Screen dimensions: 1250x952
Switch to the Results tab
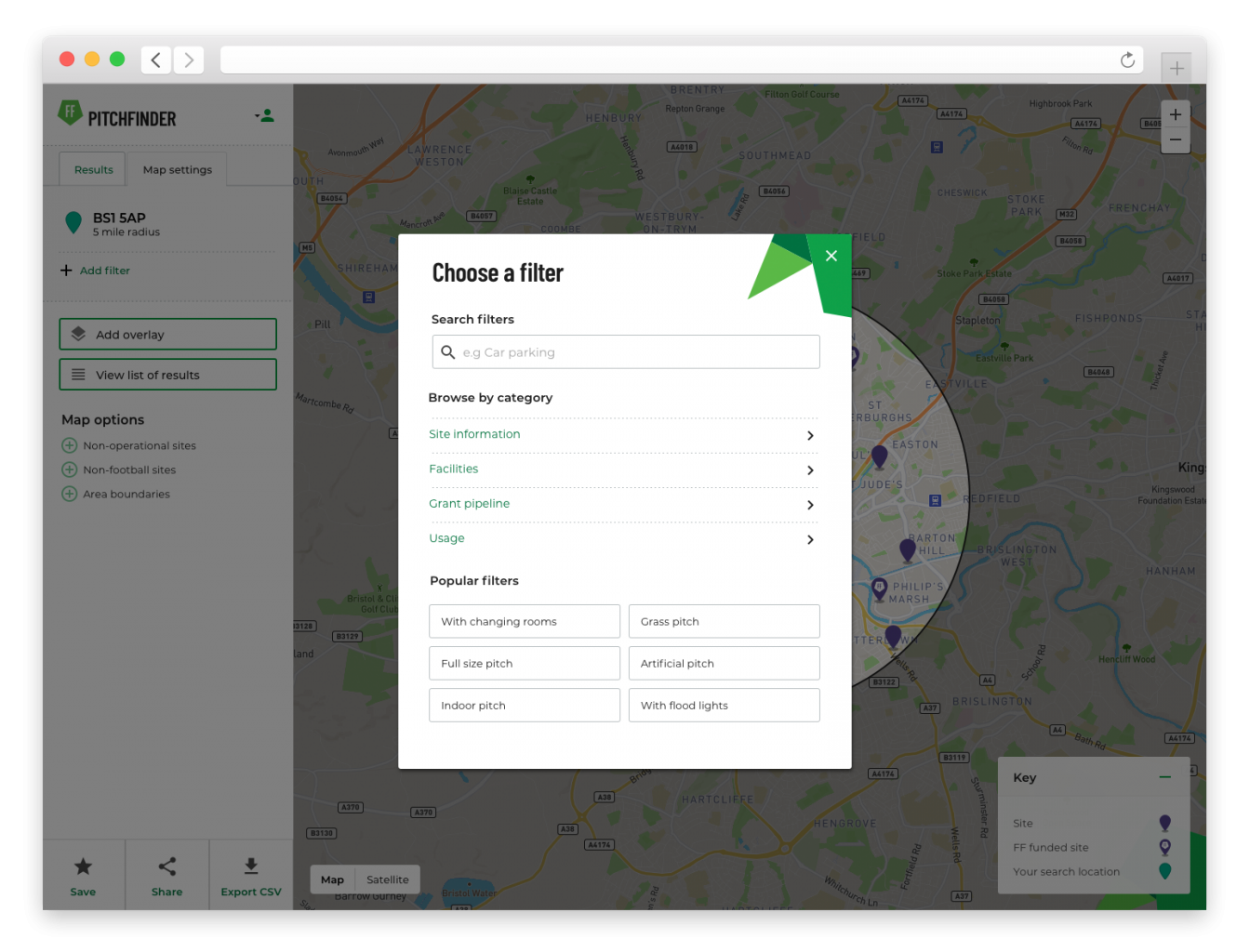click(x=93, y=169)
